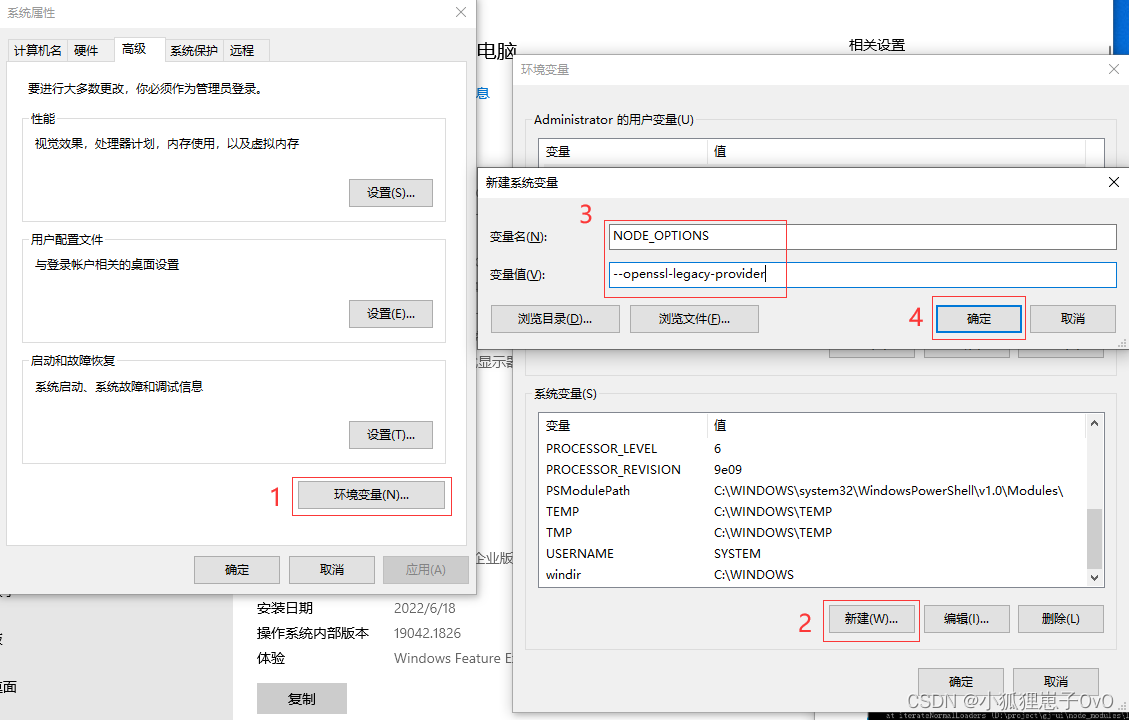Focus the 变量名 input field

(863, 236)
